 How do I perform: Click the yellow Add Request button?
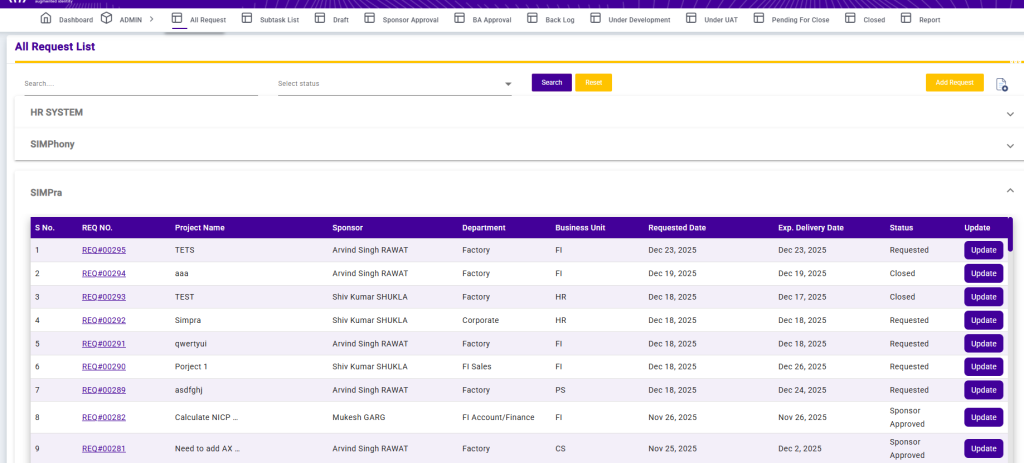tap(954, 83)
